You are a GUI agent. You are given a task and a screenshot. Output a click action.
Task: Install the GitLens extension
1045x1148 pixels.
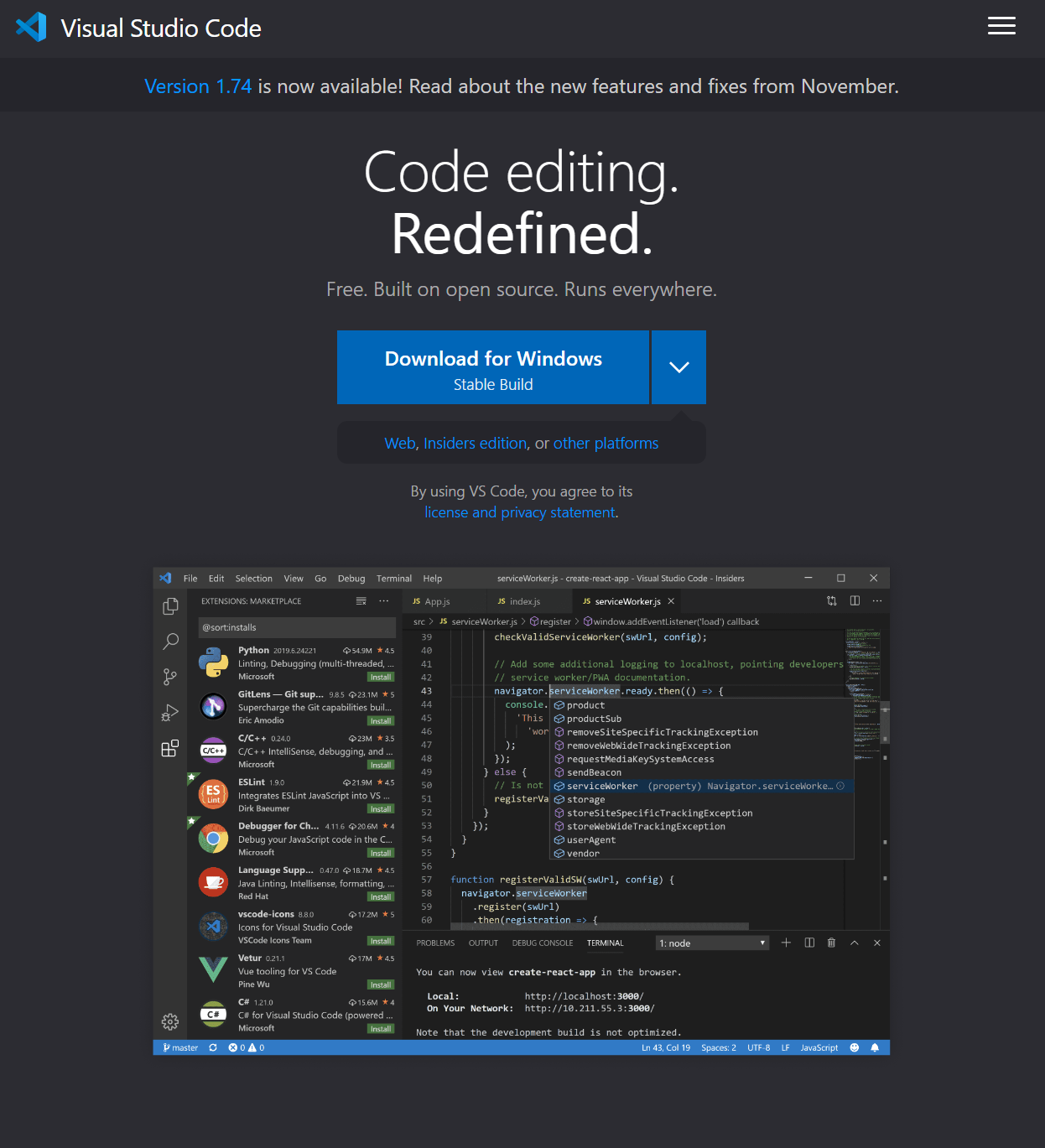coord(381,721)
